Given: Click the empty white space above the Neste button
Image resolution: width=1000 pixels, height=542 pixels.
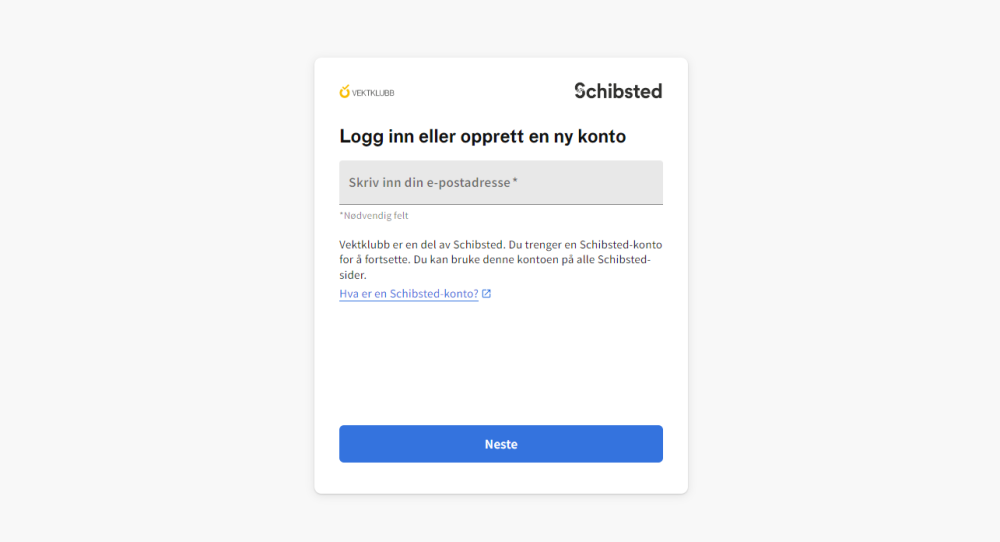Looking at the screenshot, I should tap(501, 363).
